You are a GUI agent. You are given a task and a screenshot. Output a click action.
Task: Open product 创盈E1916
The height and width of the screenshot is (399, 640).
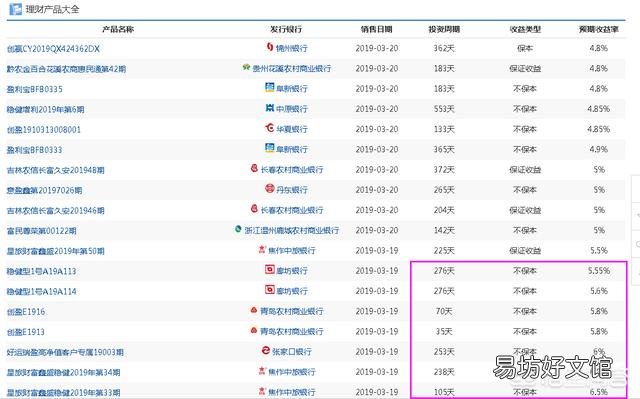(x=26, y=312)
